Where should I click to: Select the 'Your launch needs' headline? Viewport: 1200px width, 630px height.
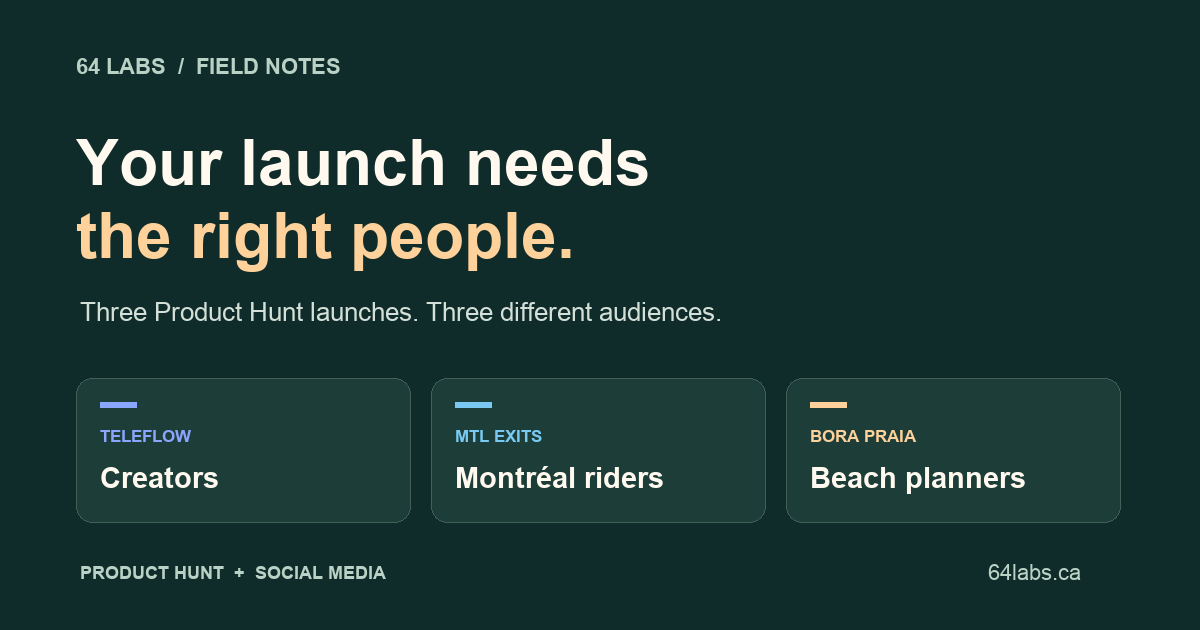point(363,162)
